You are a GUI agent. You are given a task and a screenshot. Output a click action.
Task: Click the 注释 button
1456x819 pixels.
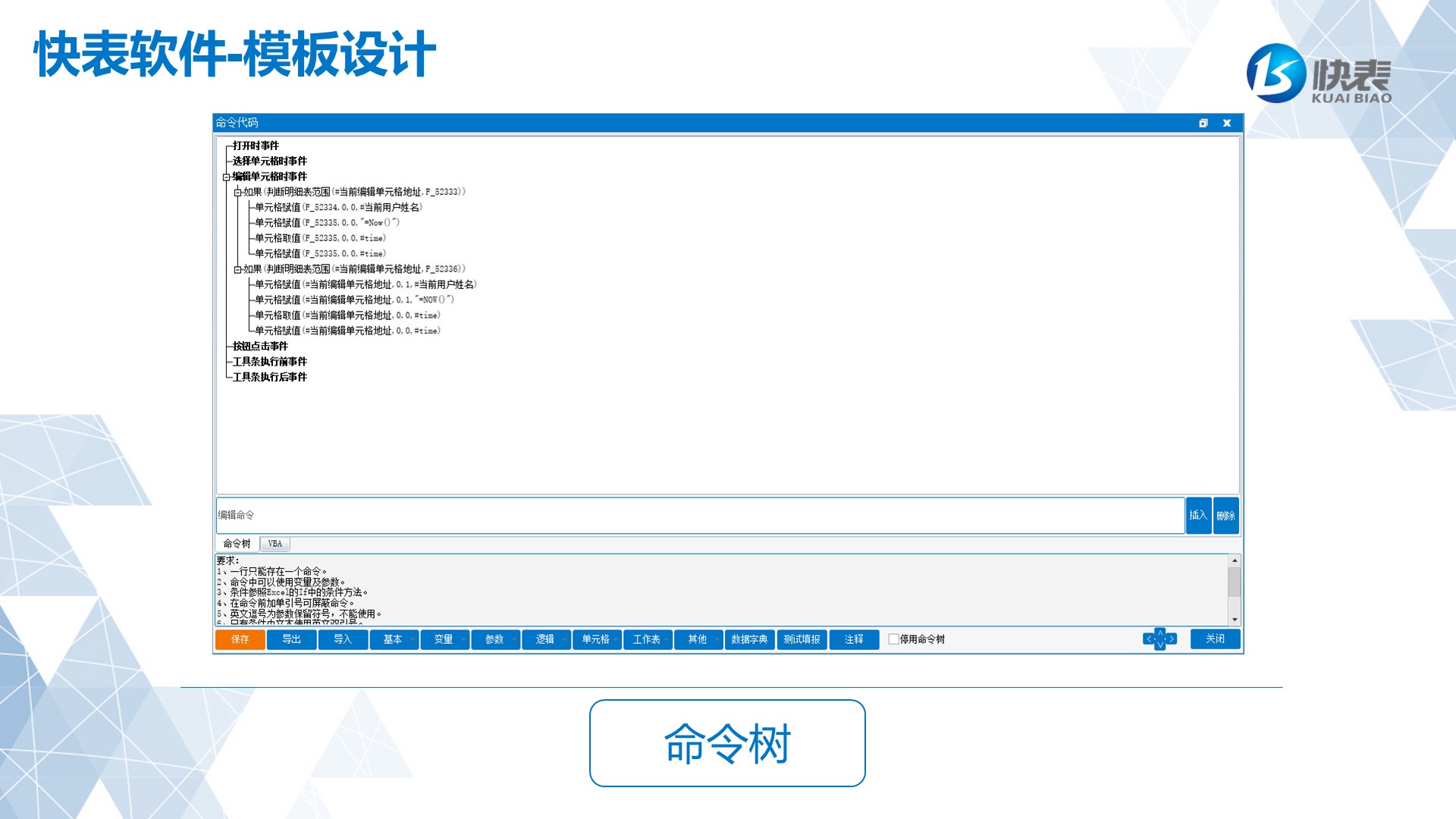coord(854,640)
